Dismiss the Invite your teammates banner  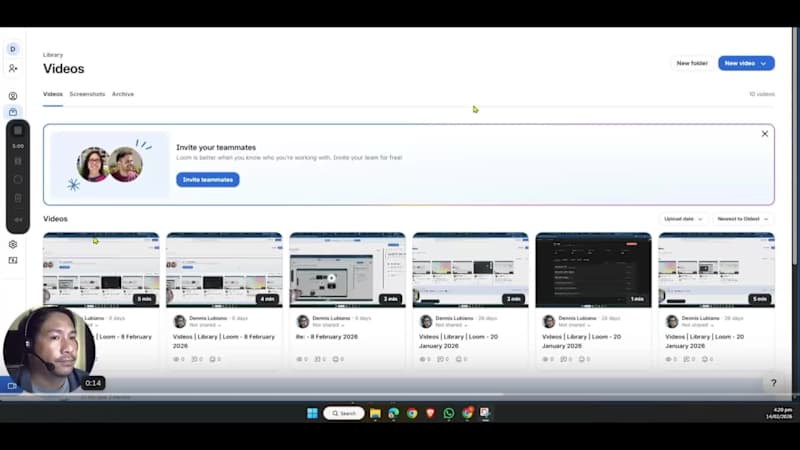[x=764, y=134]
